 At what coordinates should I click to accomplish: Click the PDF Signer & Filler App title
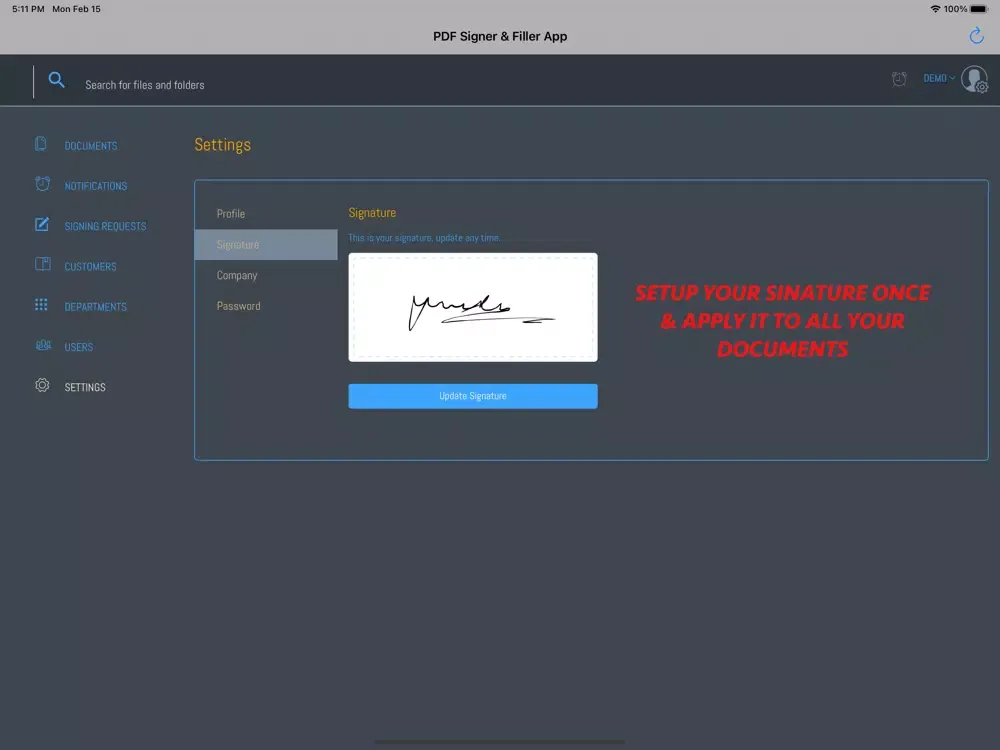point(500,36)
